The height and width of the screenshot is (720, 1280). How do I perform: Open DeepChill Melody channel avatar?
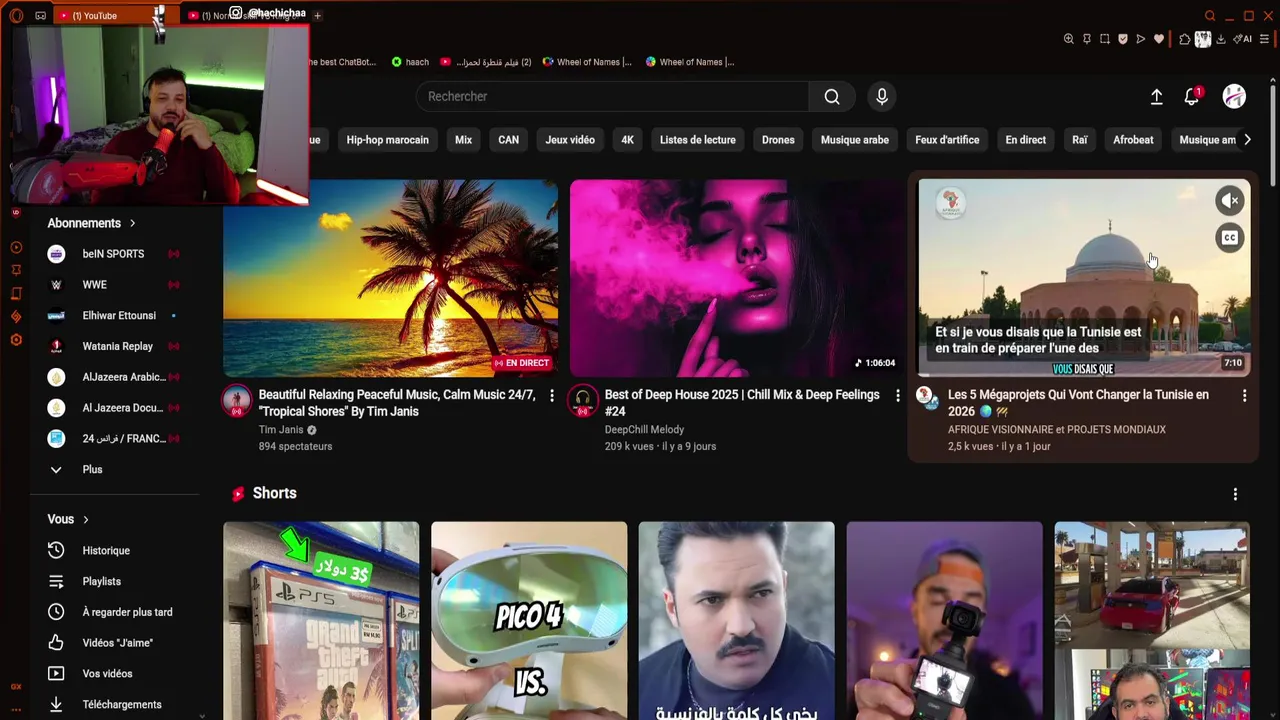click(x=583, y=400)
